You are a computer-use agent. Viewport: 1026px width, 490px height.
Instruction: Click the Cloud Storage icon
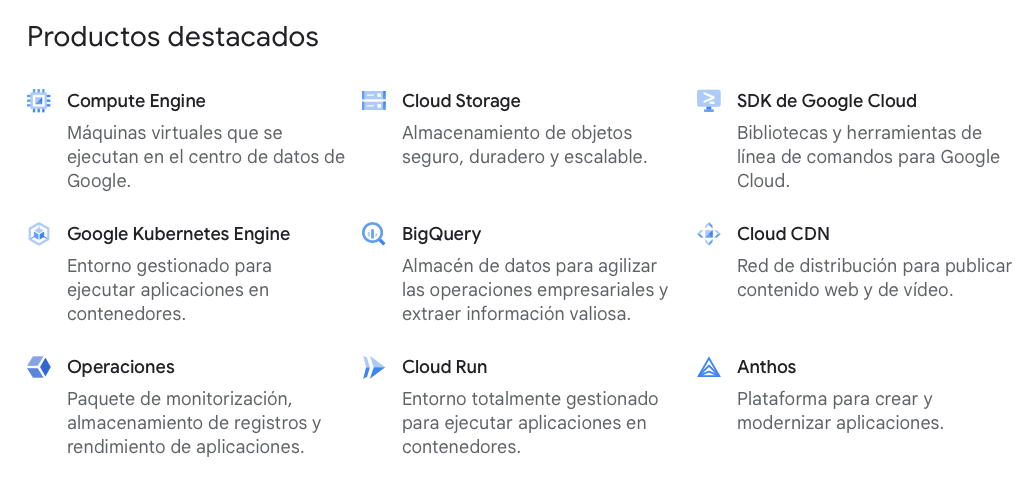tap(374, 101)
